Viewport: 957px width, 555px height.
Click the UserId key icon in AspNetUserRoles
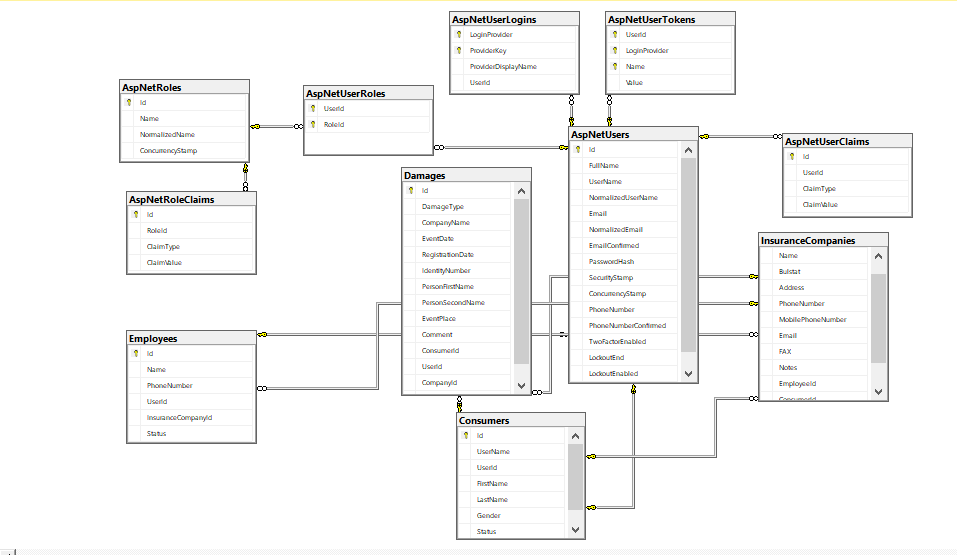[313, 109]
